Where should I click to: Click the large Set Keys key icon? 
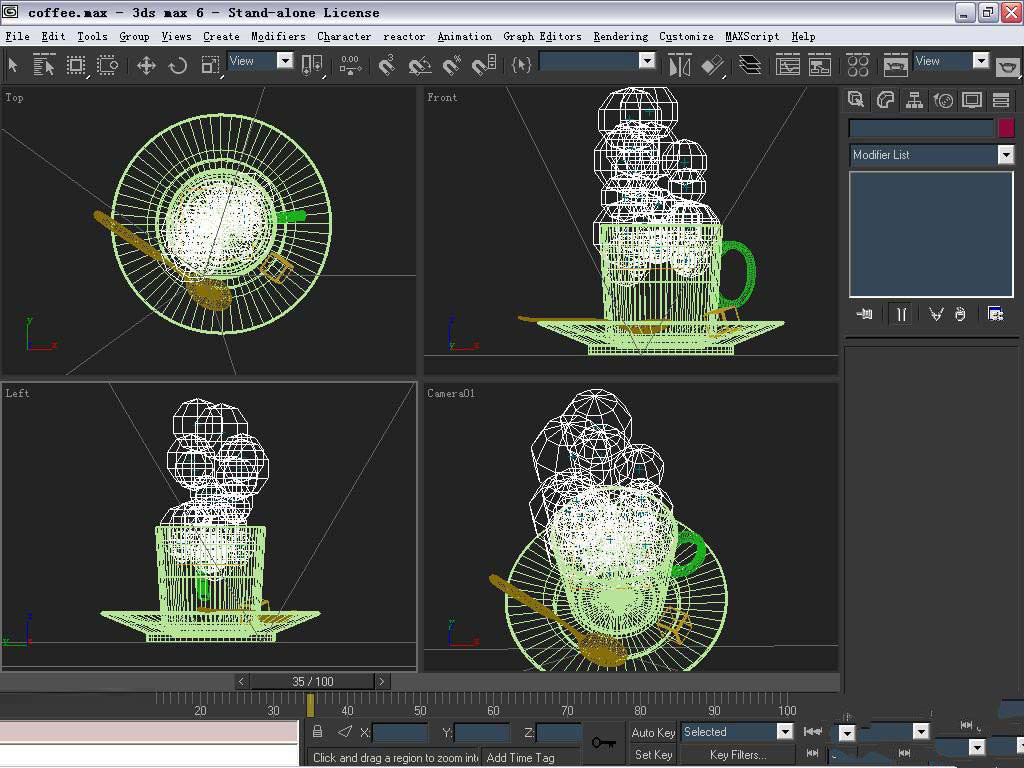[x=603, y=743]
